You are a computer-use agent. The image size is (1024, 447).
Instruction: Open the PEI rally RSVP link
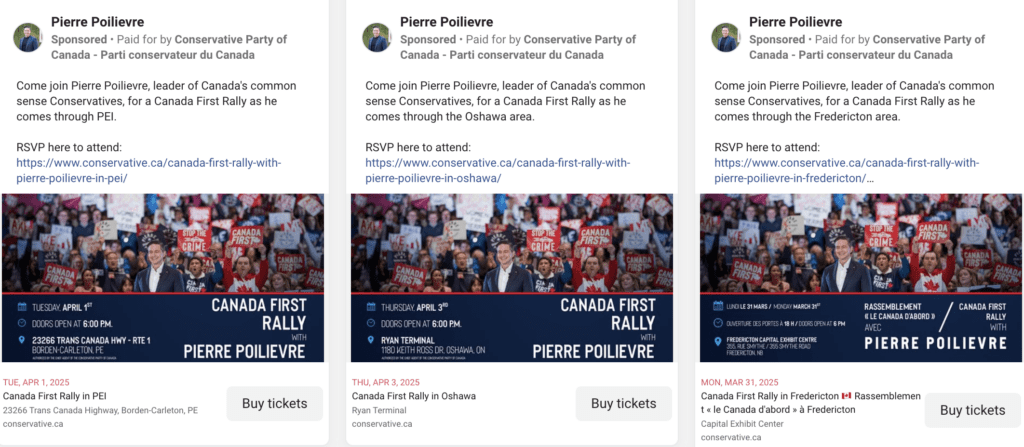(x=148, y=163)
